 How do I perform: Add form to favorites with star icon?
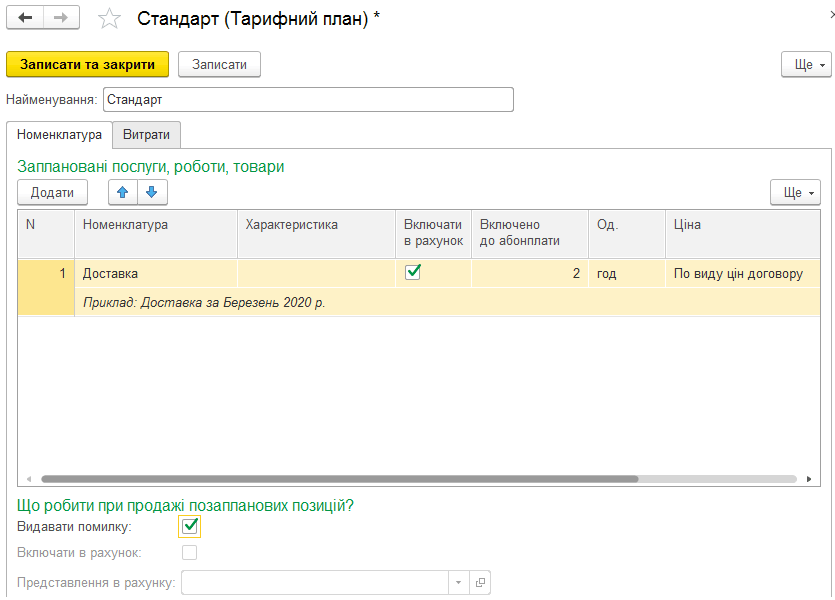(x=109, y=19)
